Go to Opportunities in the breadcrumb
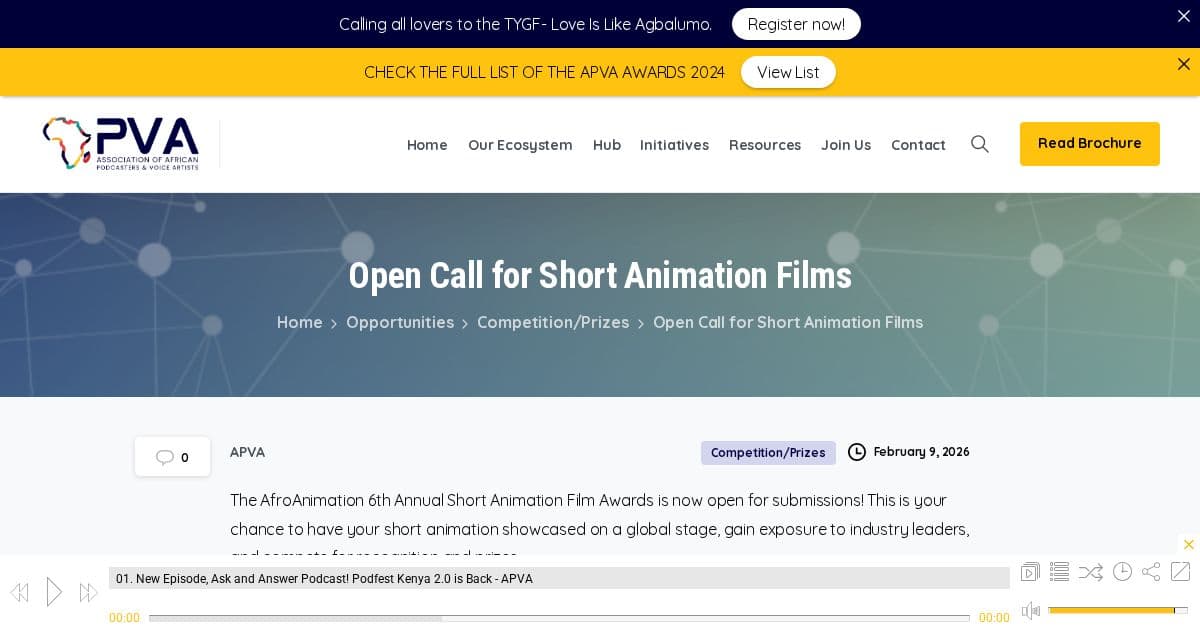 (x=400, y=322)
